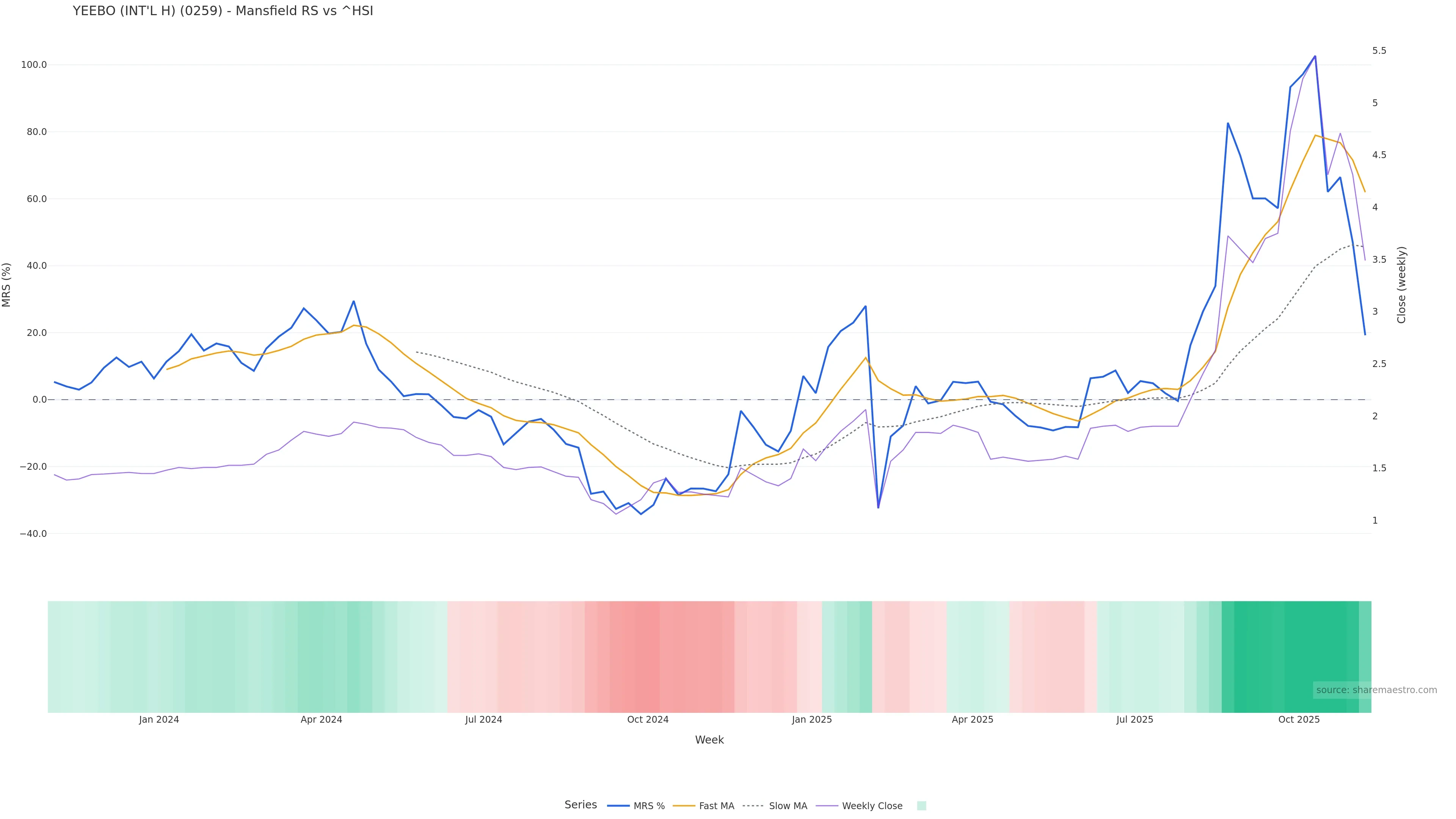This screenshot has width=1456, height=819.
Task: Click the 'Jan 2024' x-axis tick label
Action: [159, 720]
